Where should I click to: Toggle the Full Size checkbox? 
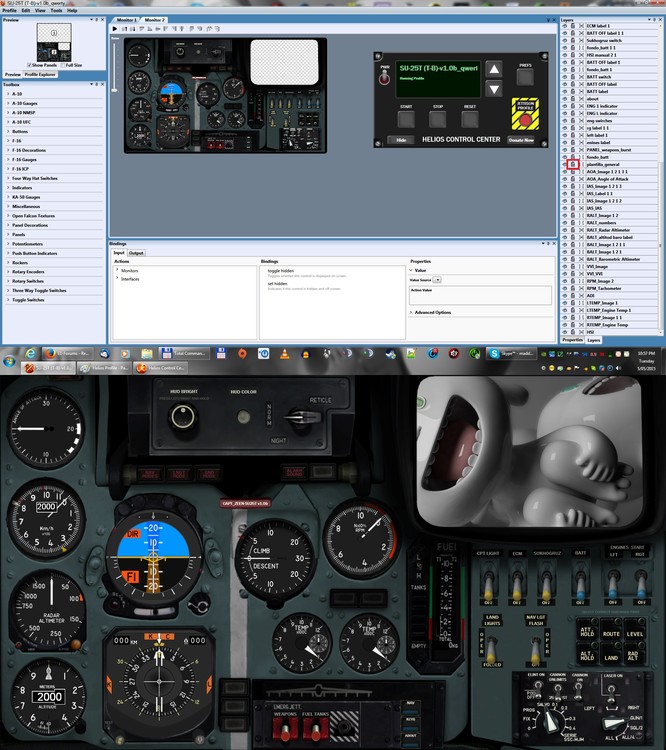(x=63, y=65)
